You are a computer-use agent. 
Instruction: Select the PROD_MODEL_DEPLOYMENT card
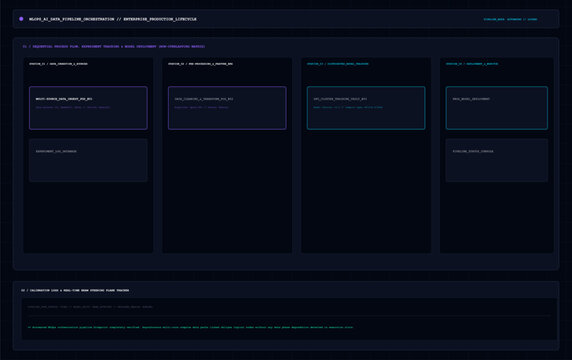496,108
